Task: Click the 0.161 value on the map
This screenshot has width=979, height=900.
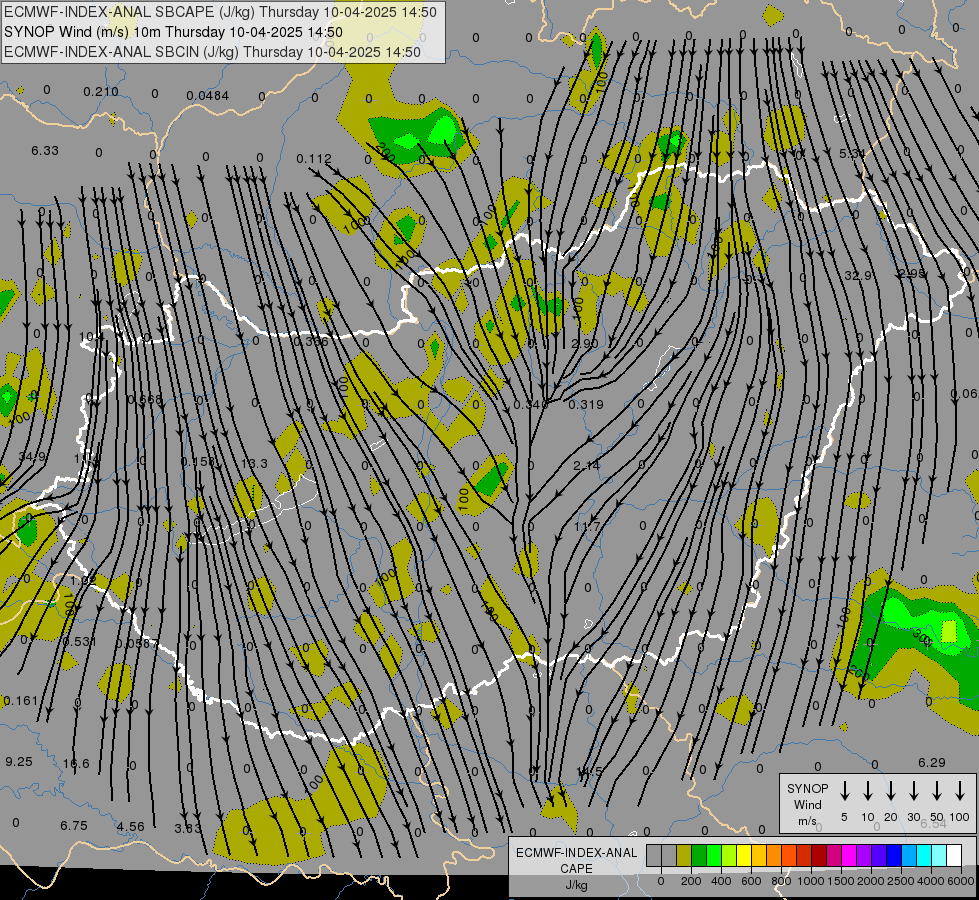Action: tap(21, 701)
